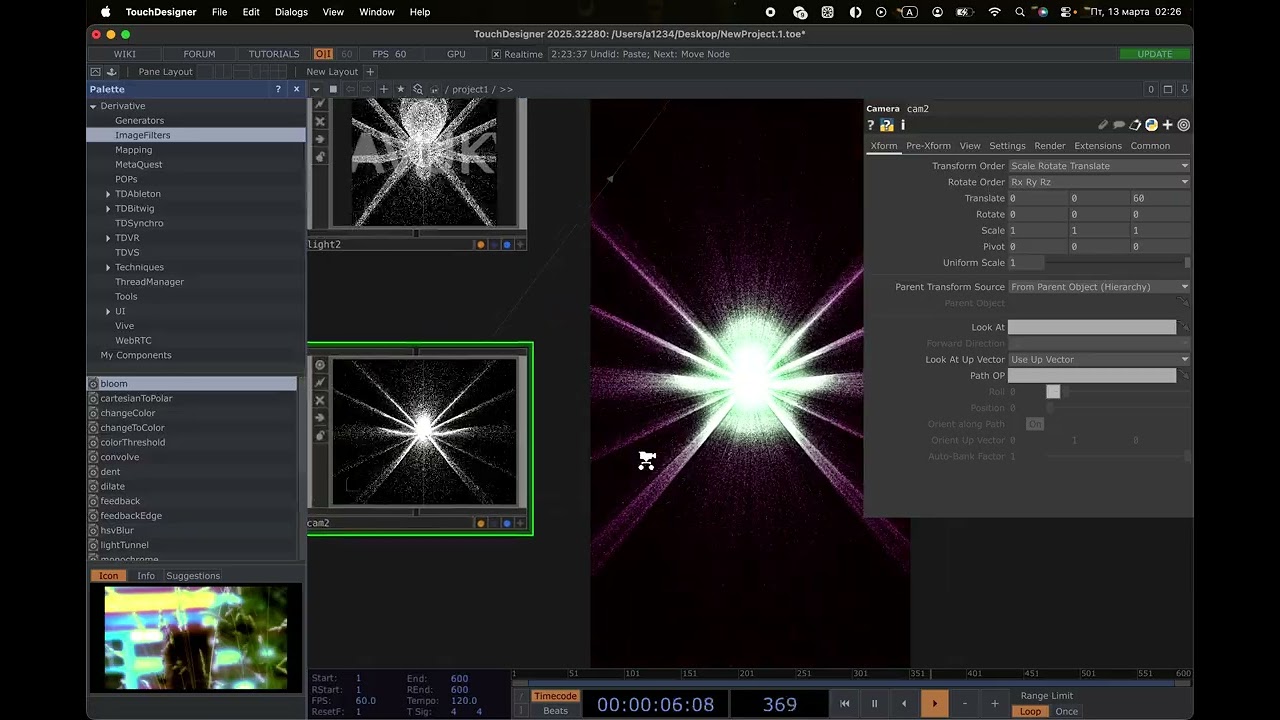The width and height of the screenshot is (1280, 720).
Task: Click the Python language icon at right
Action: pyautogui.click(x=1151, y=125)
